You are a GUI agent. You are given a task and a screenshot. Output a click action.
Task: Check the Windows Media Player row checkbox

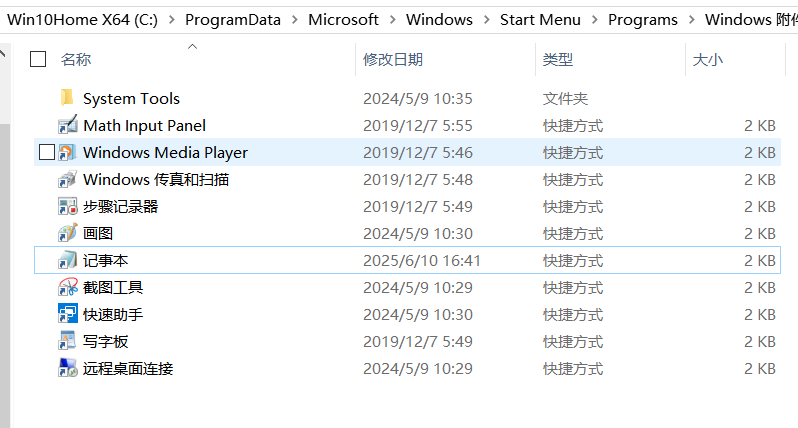pyautogui.click(x=47, y=152)
